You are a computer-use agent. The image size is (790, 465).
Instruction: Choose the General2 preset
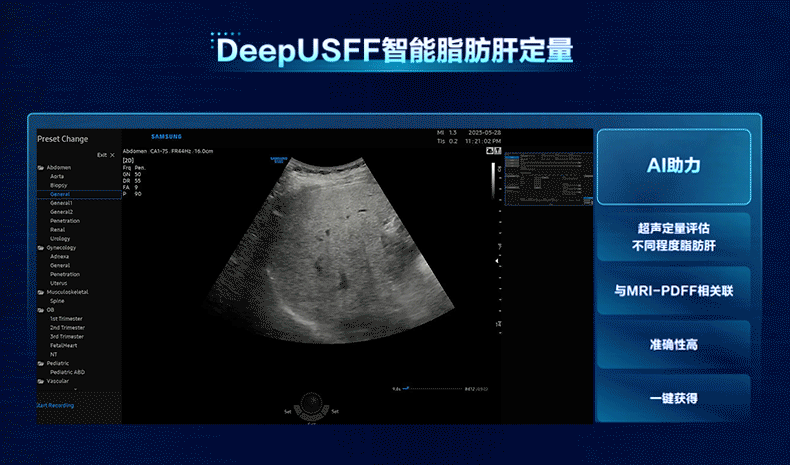click(x=61, y=212)
